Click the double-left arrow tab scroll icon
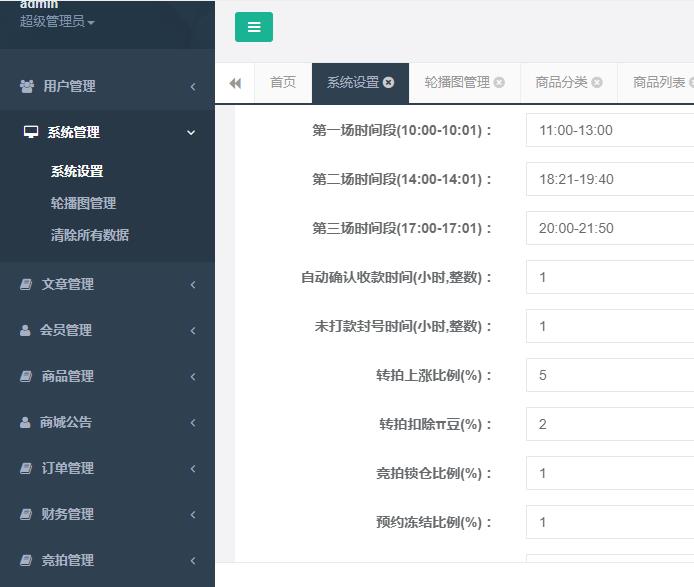694x587 pixels. pos(235,83)
